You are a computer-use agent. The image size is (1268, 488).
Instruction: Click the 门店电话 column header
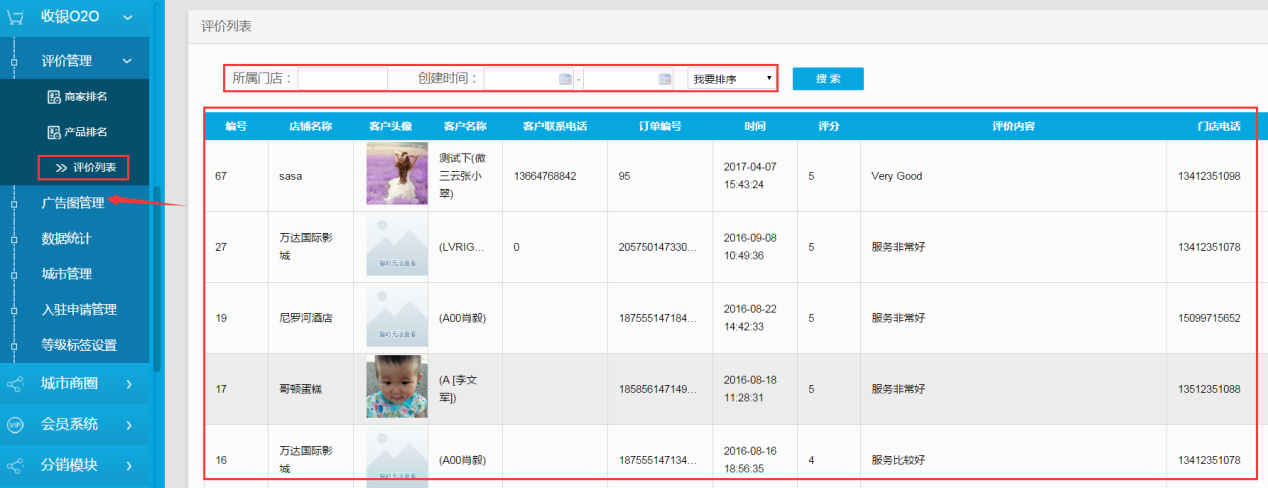point(1219,126)
